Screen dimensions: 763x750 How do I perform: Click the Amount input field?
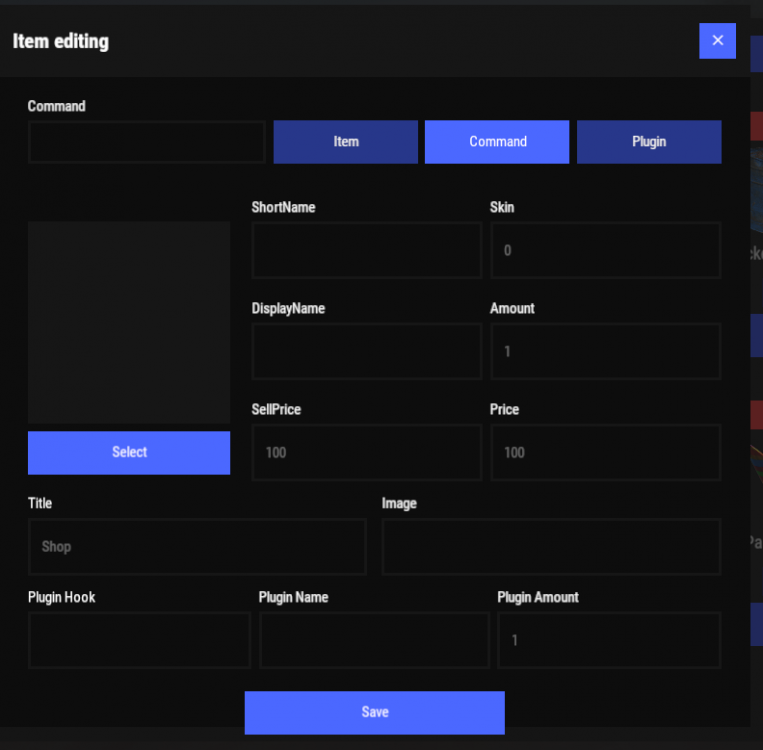point(605,351)
